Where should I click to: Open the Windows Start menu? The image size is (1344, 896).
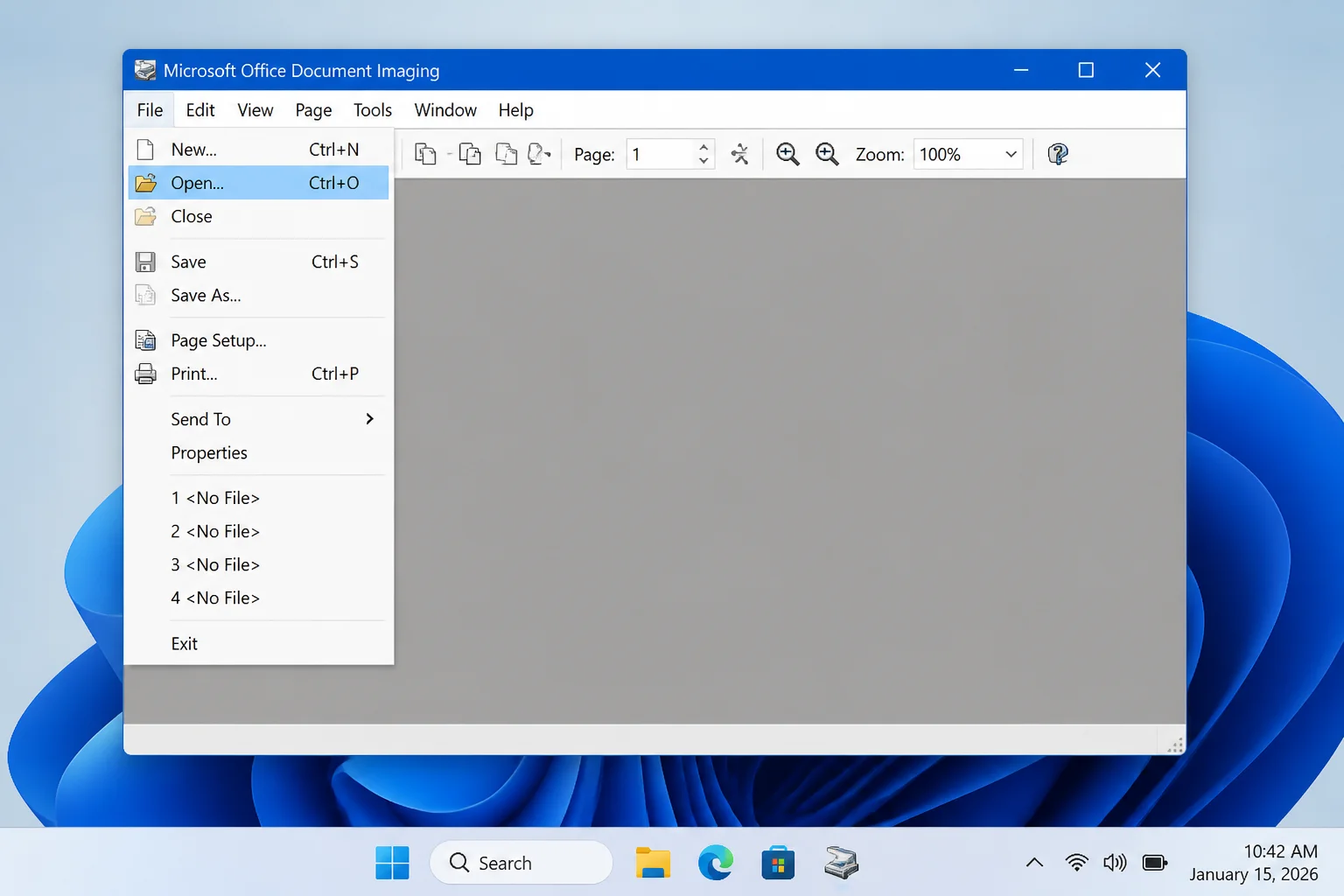pos(392,863)
